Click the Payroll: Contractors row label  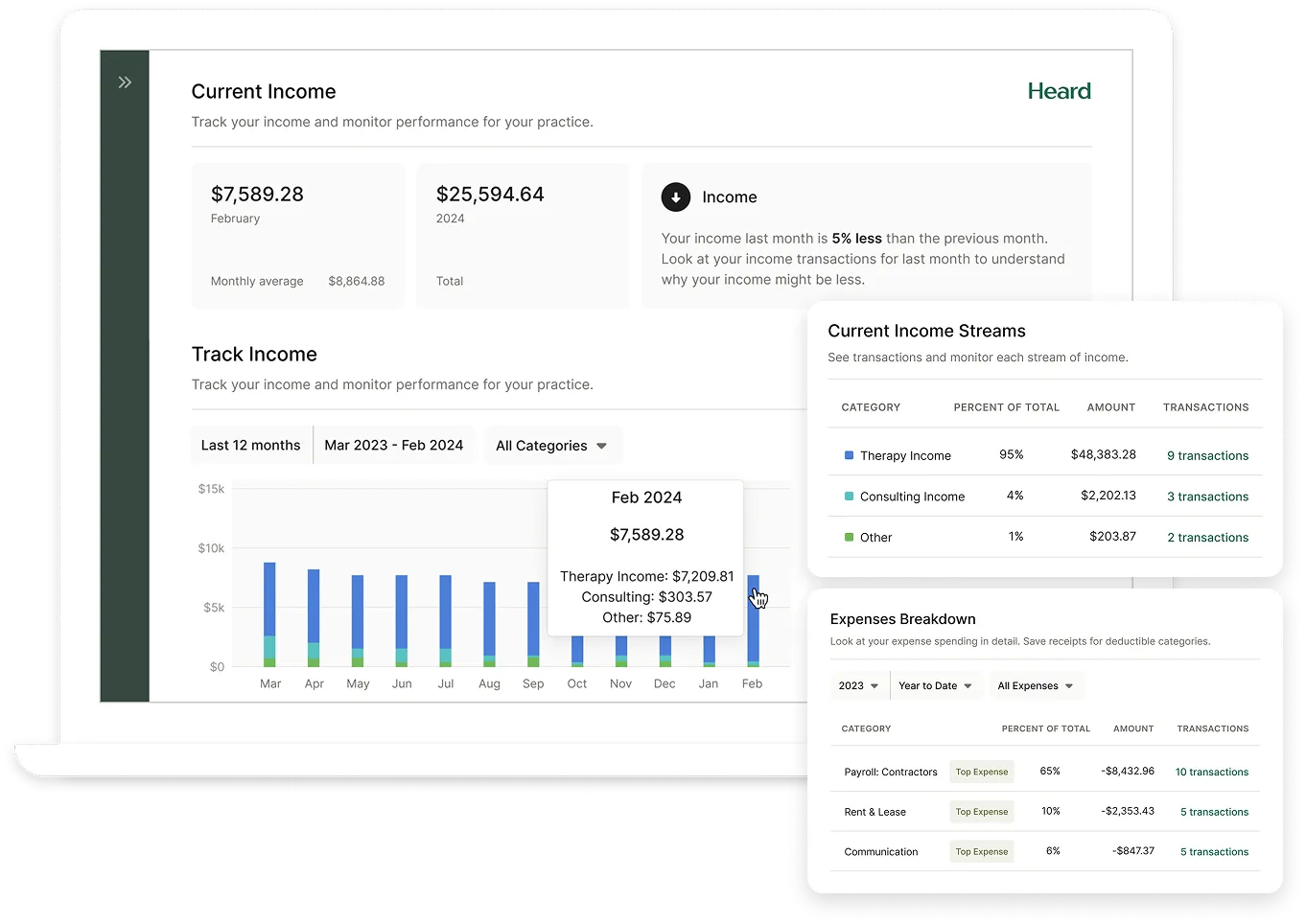click(x=891, y=772)
